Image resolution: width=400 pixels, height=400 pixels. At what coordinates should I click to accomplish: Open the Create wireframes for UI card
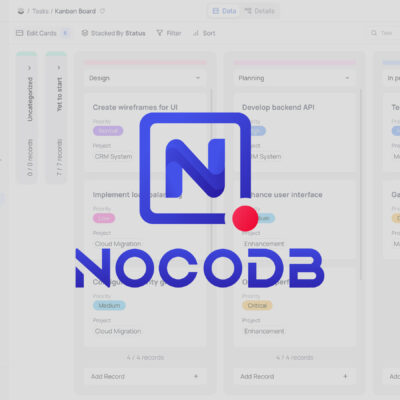point(145,132)
